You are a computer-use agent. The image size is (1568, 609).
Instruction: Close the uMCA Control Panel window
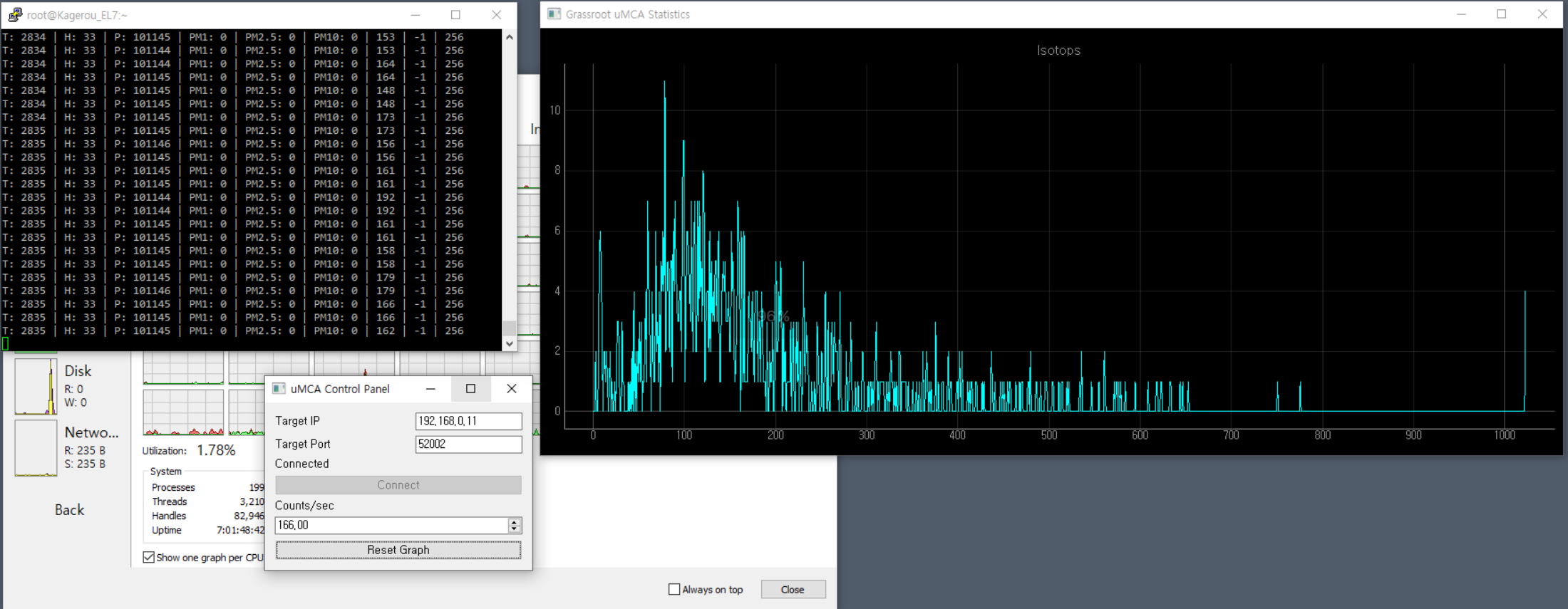(x=511, y=389)
